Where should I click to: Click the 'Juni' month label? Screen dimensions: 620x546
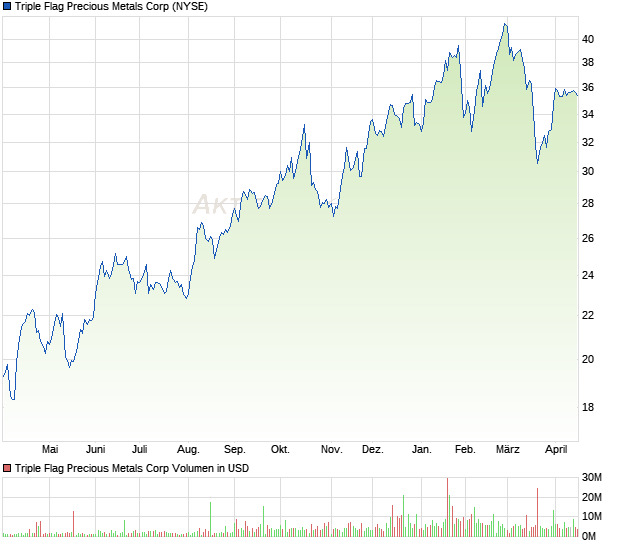(96, 450)
